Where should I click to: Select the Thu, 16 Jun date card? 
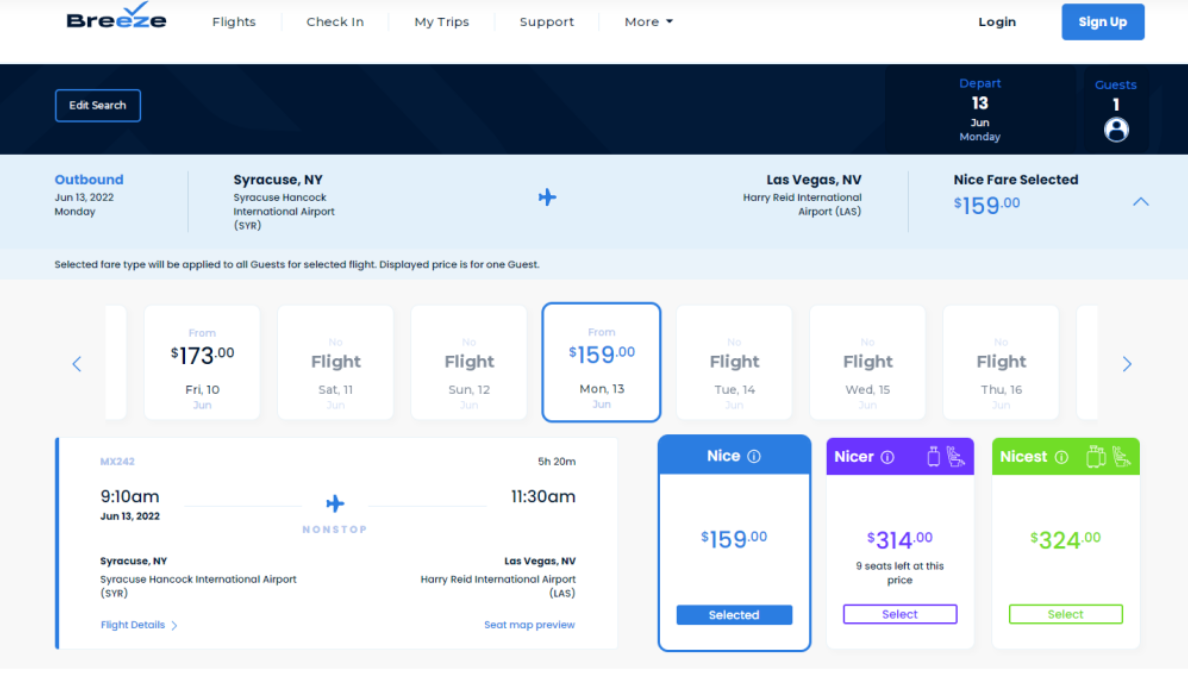pos(1001,362)
